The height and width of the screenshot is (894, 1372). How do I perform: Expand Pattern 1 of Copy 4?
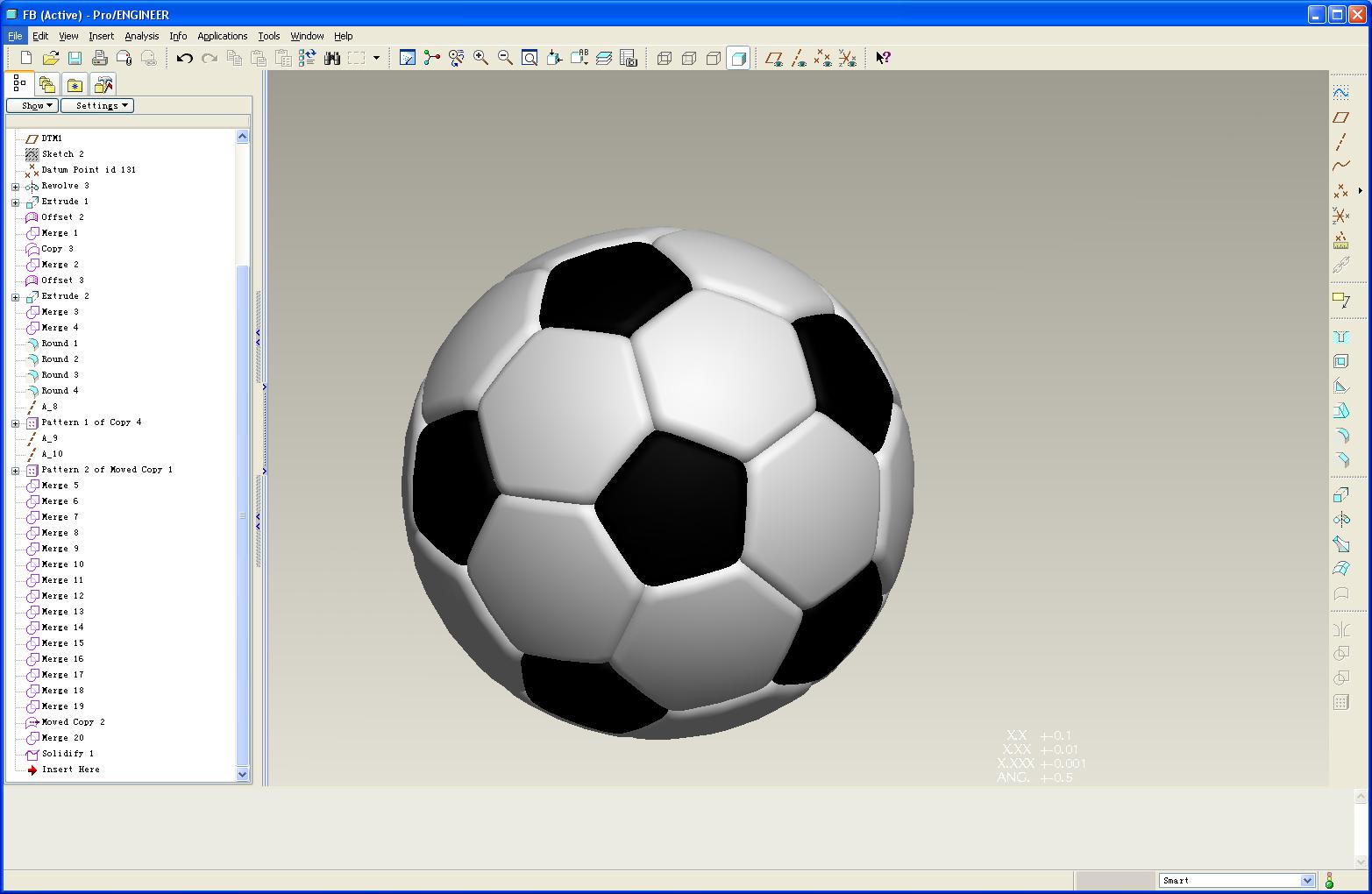pyautogui.click(x=15, y=422)
